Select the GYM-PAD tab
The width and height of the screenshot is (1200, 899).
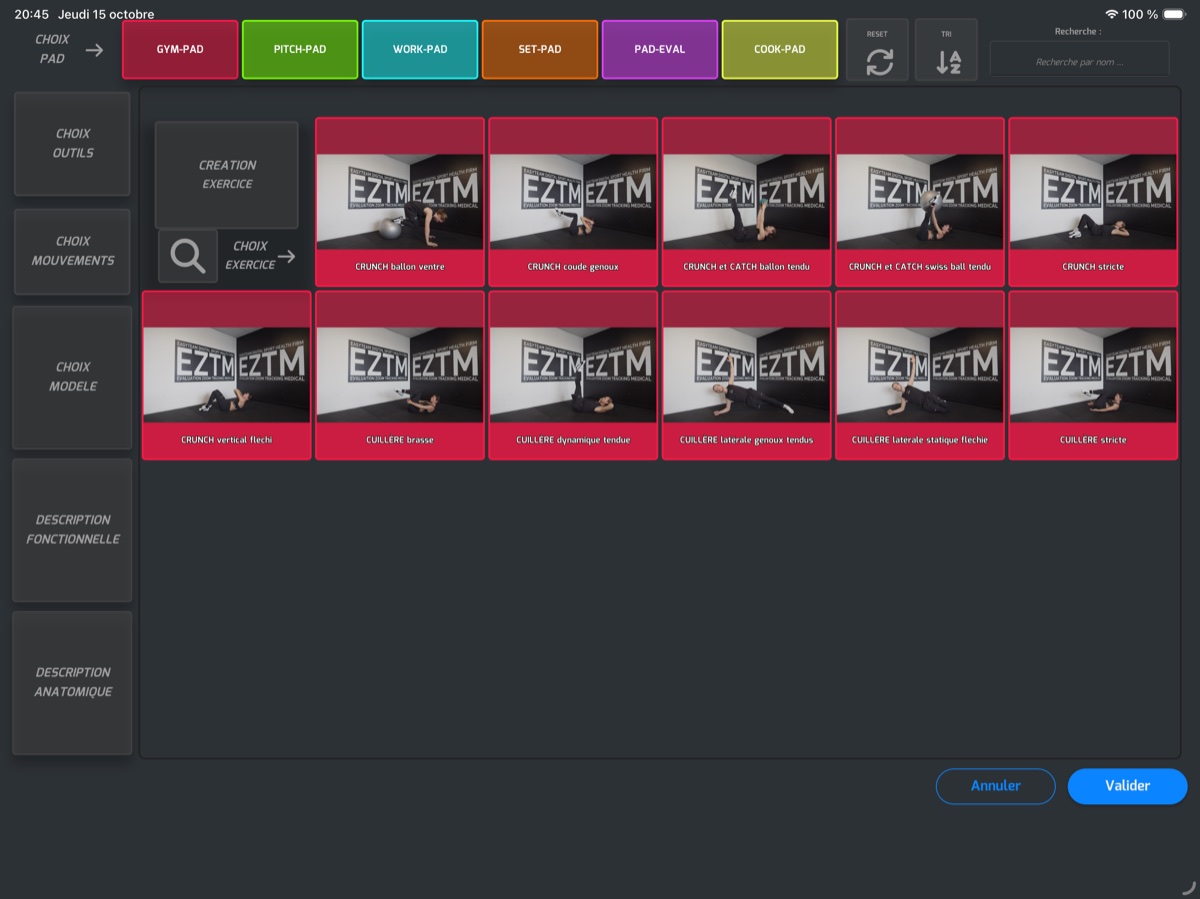(x=180, y=49)
